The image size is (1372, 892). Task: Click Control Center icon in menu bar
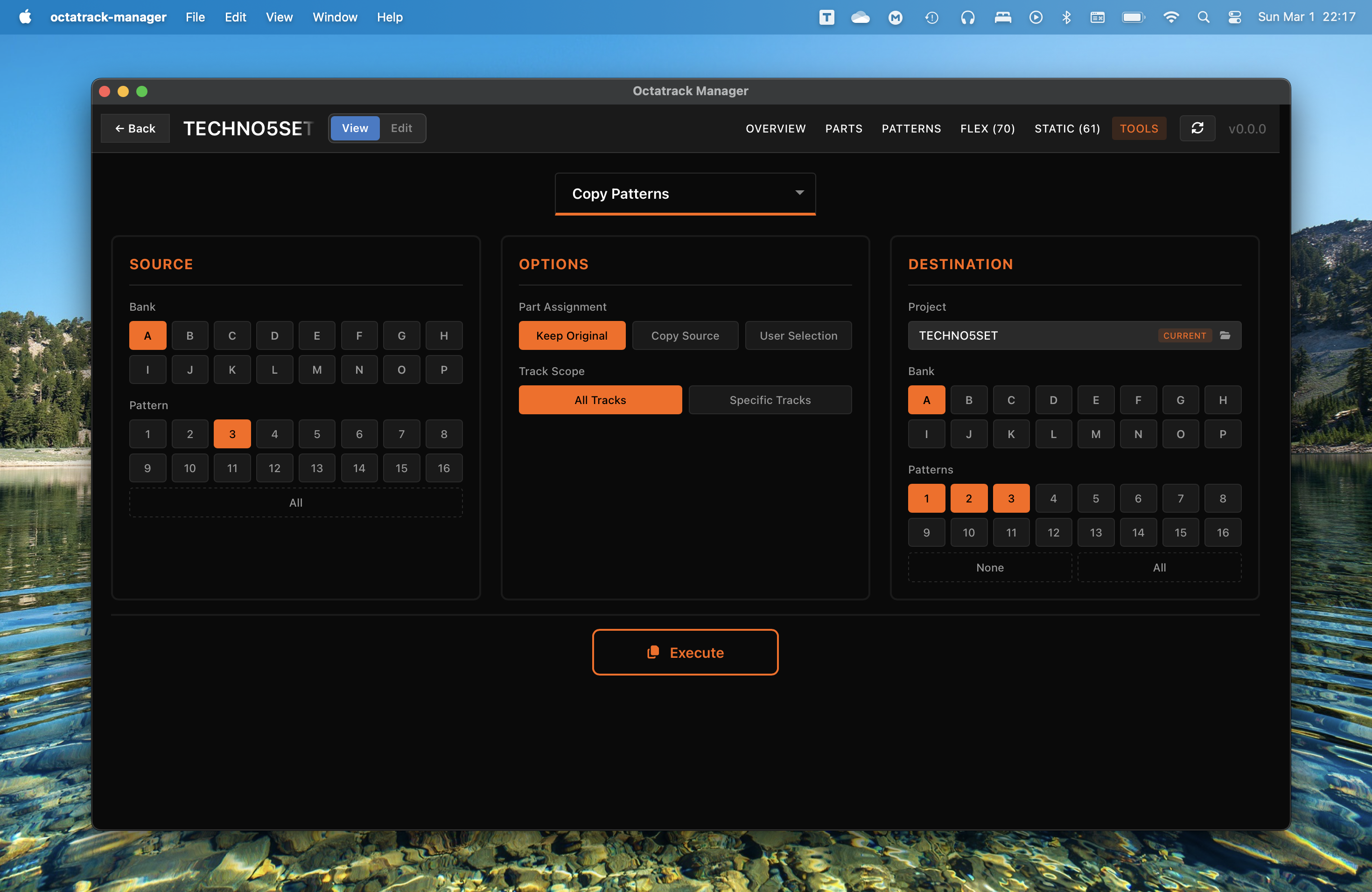point(1234,17)
